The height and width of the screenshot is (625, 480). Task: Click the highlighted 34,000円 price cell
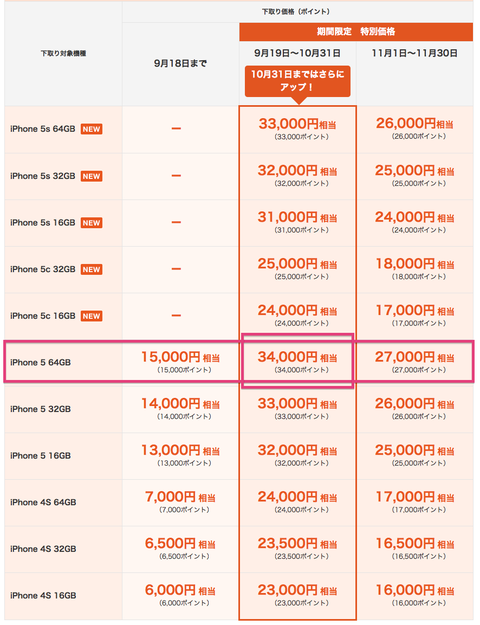click(x=297, y=362)
